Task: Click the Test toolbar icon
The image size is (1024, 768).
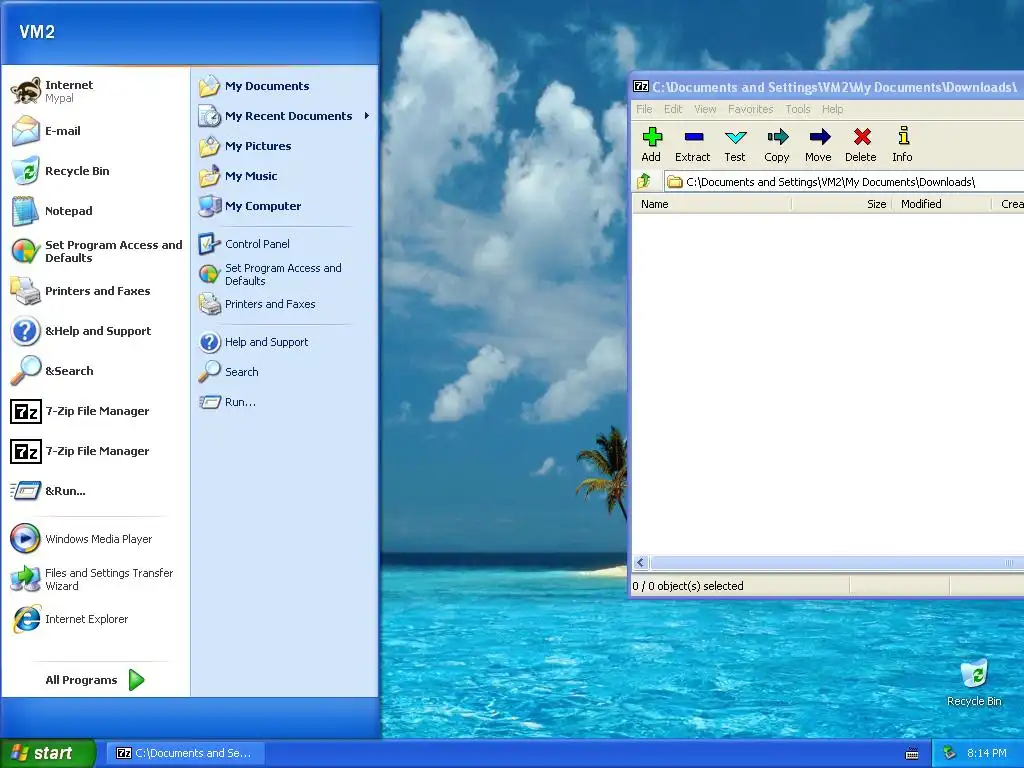Action: (x=735, y=144)
